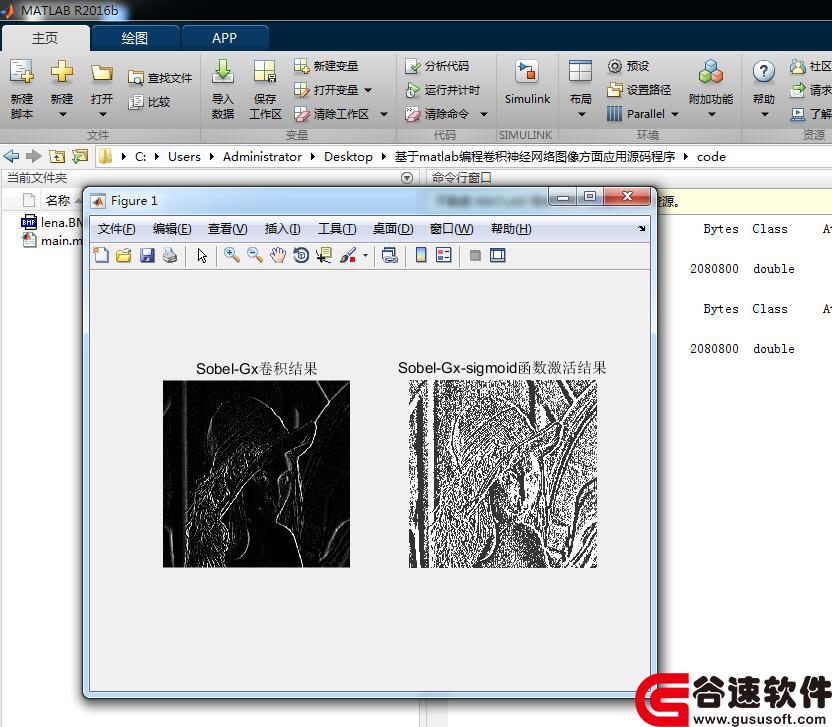The image size is (832, 727).
Task: Click Set Path (设置路径)
Action: (x=639, y=90)
